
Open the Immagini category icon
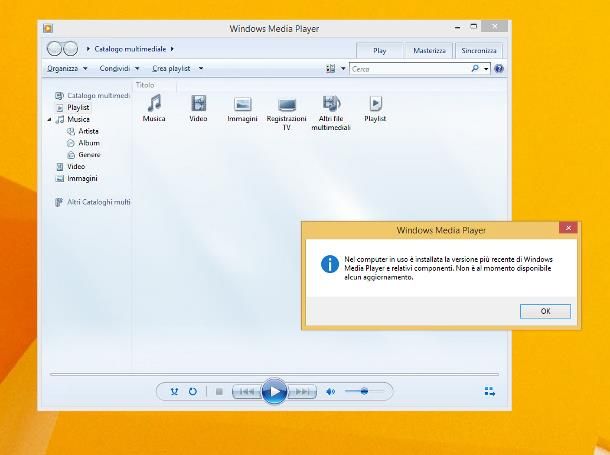click(242, 109)
